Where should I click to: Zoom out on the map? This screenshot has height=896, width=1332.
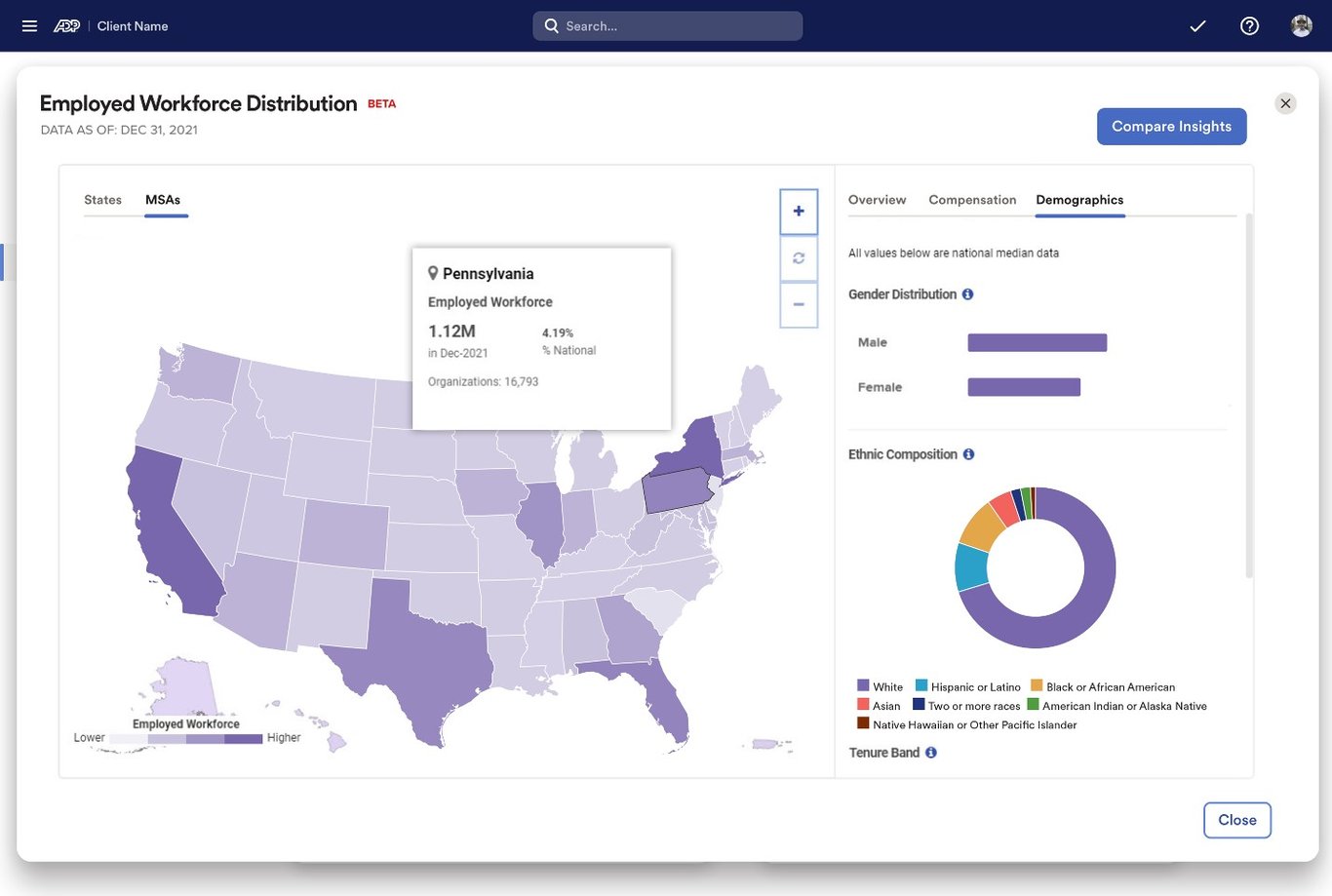coord(799,305)
